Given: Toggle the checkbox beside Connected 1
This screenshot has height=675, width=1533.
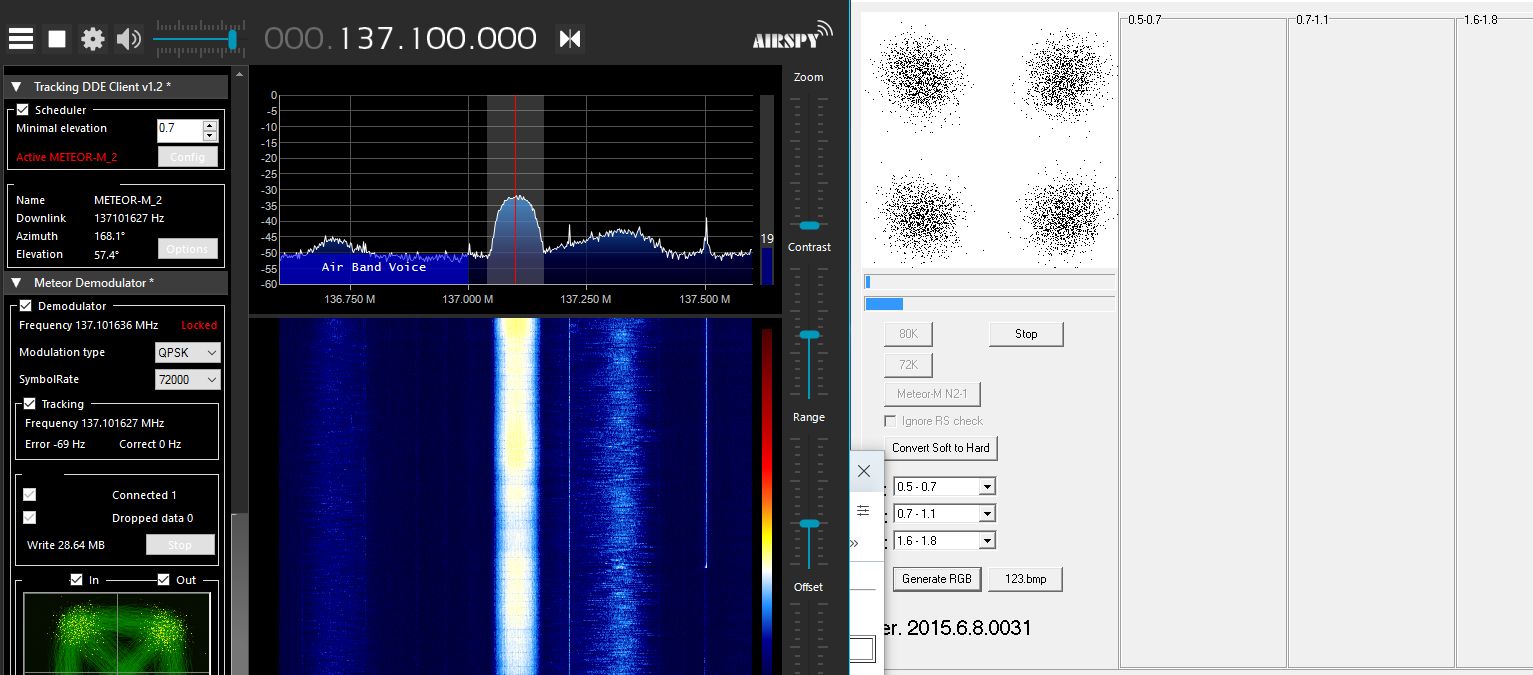Looking at the screenshot, I should click(x=30, y=494).
